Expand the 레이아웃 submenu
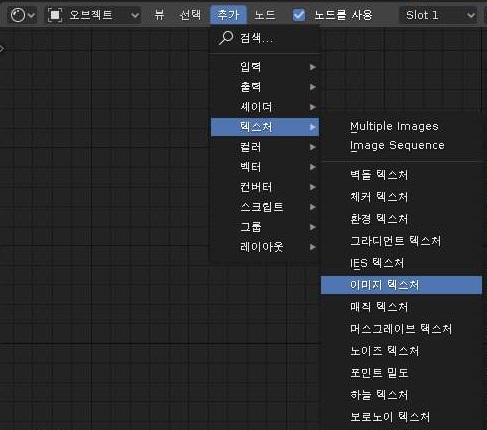This screenshot has height=430, width=487. [x=265, y=247]
